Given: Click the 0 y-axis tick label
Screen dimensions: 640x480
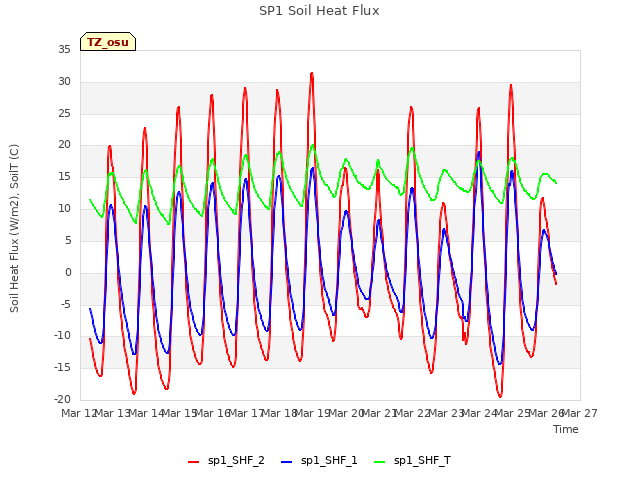Looking at the screenshot, I should coord(68,272).
